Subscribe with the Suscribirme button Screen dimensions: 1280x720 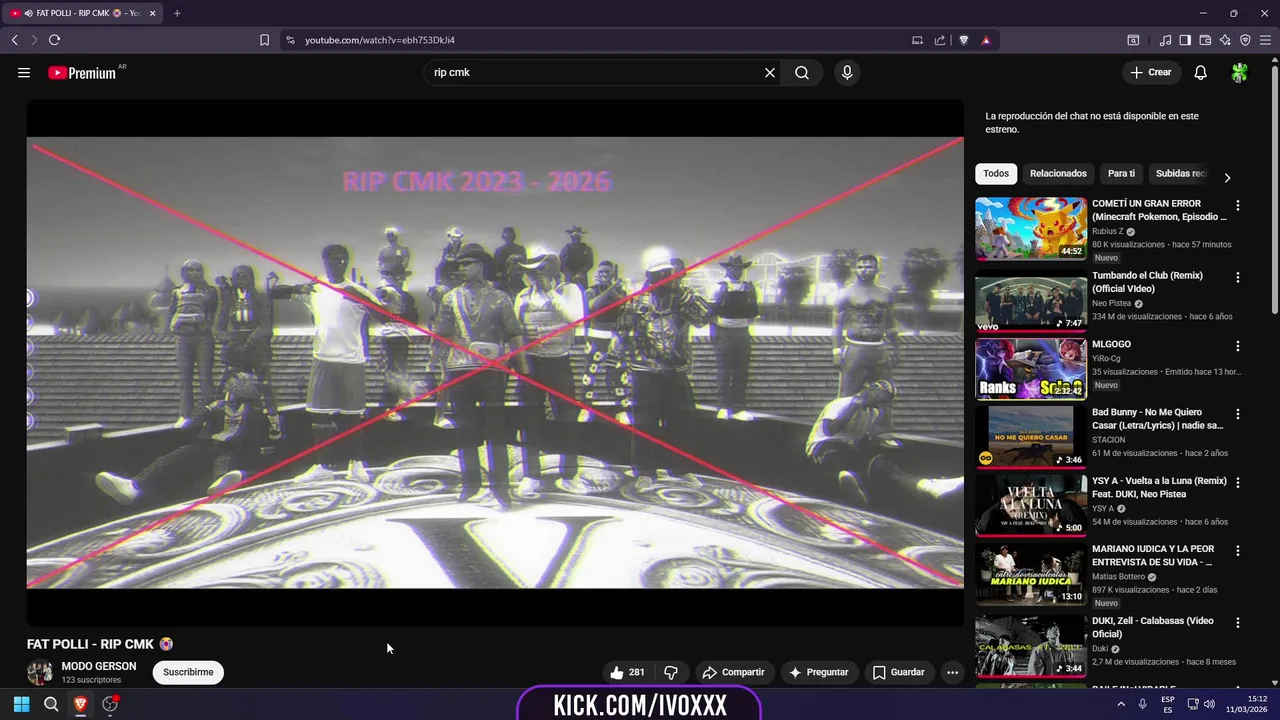point(188,672)
